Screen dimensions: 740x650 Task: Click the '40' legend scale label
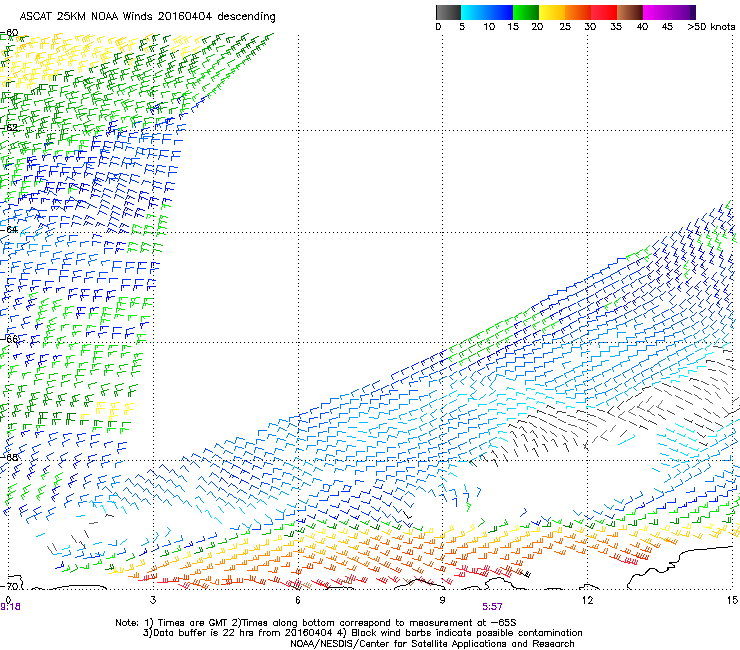click(x=642, y=27)
